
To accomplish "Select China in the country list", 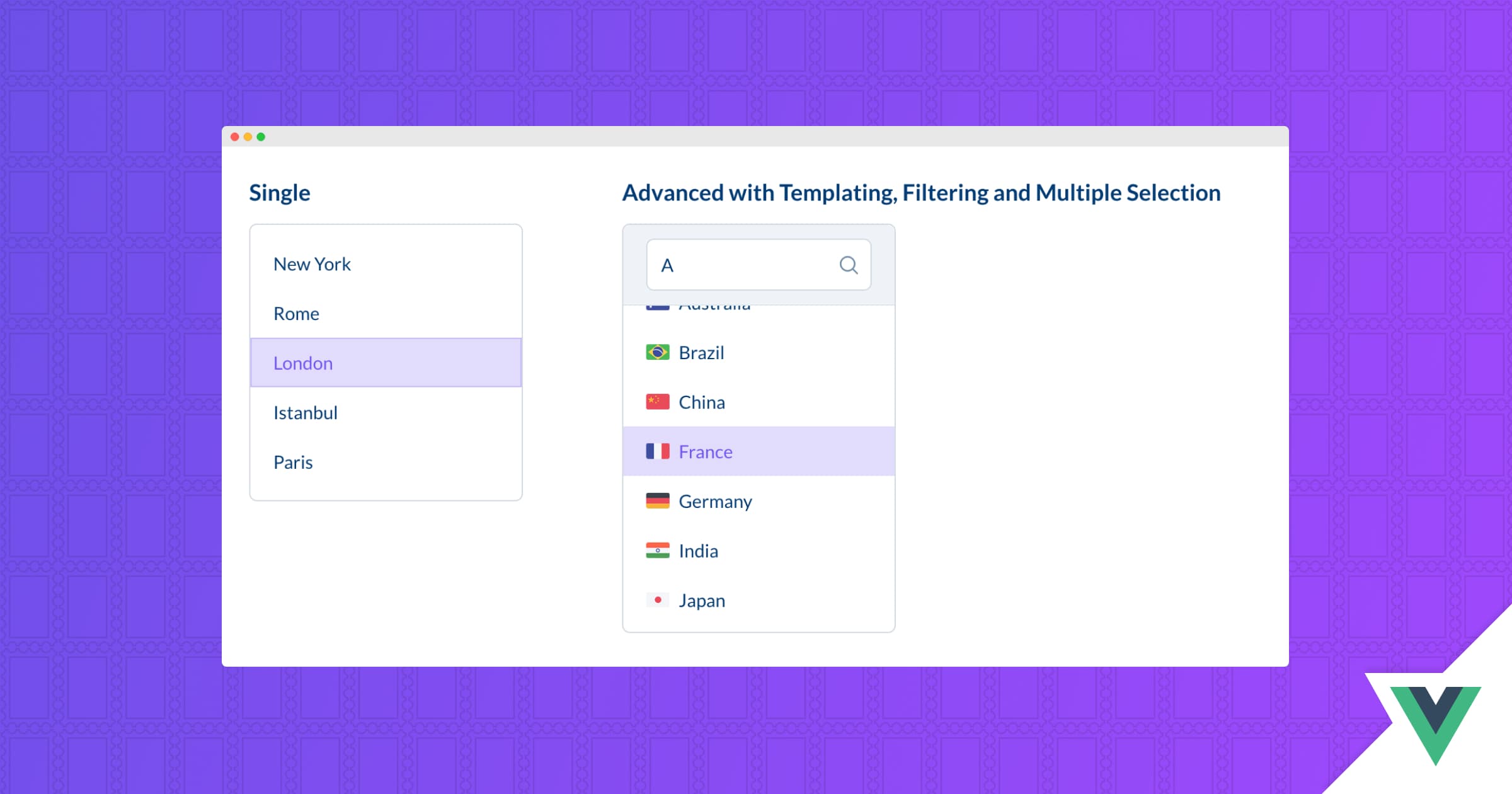I will tap(759, 402).
